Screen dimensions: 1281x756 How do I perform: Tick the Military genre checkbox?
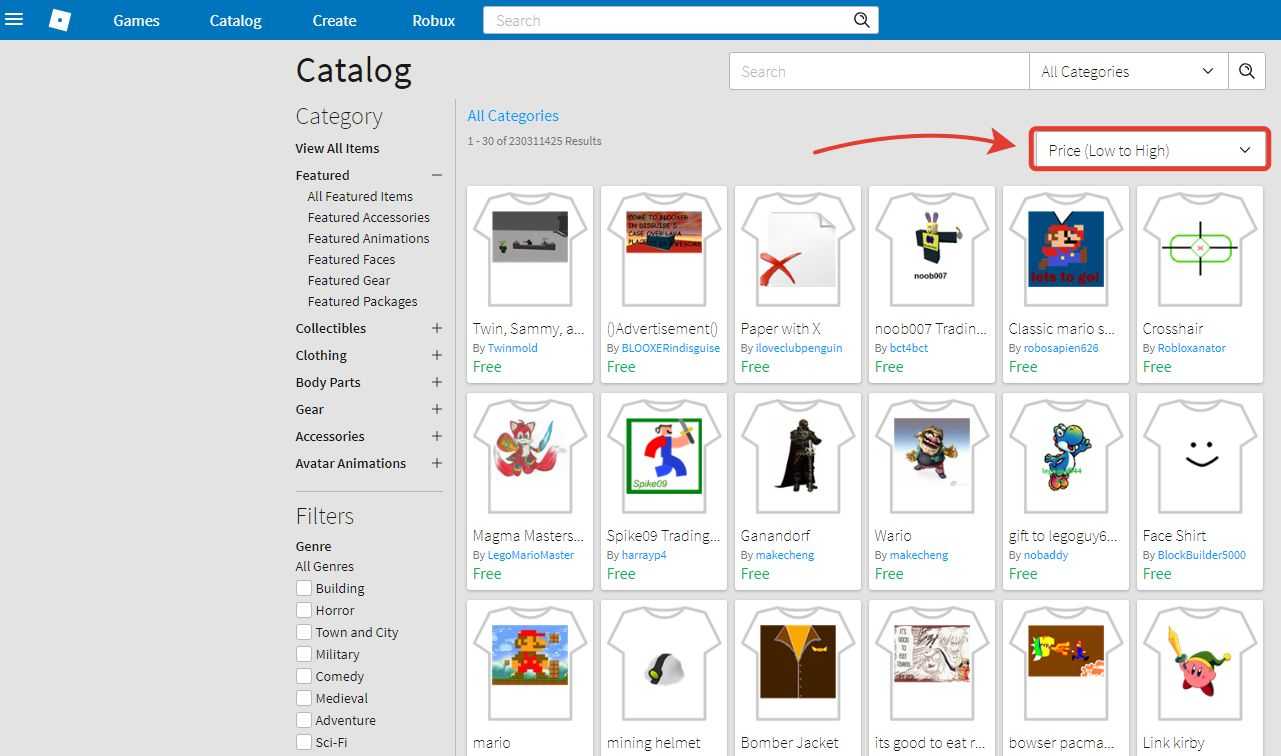click(304, 654)
